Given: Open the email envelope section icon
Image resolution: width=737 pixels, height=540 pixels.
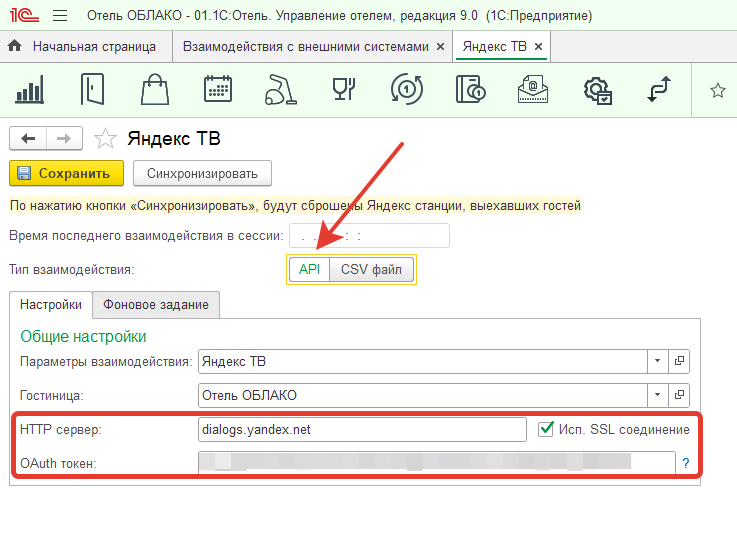Looking at the screenshot, I should click(x=533, y=89).
